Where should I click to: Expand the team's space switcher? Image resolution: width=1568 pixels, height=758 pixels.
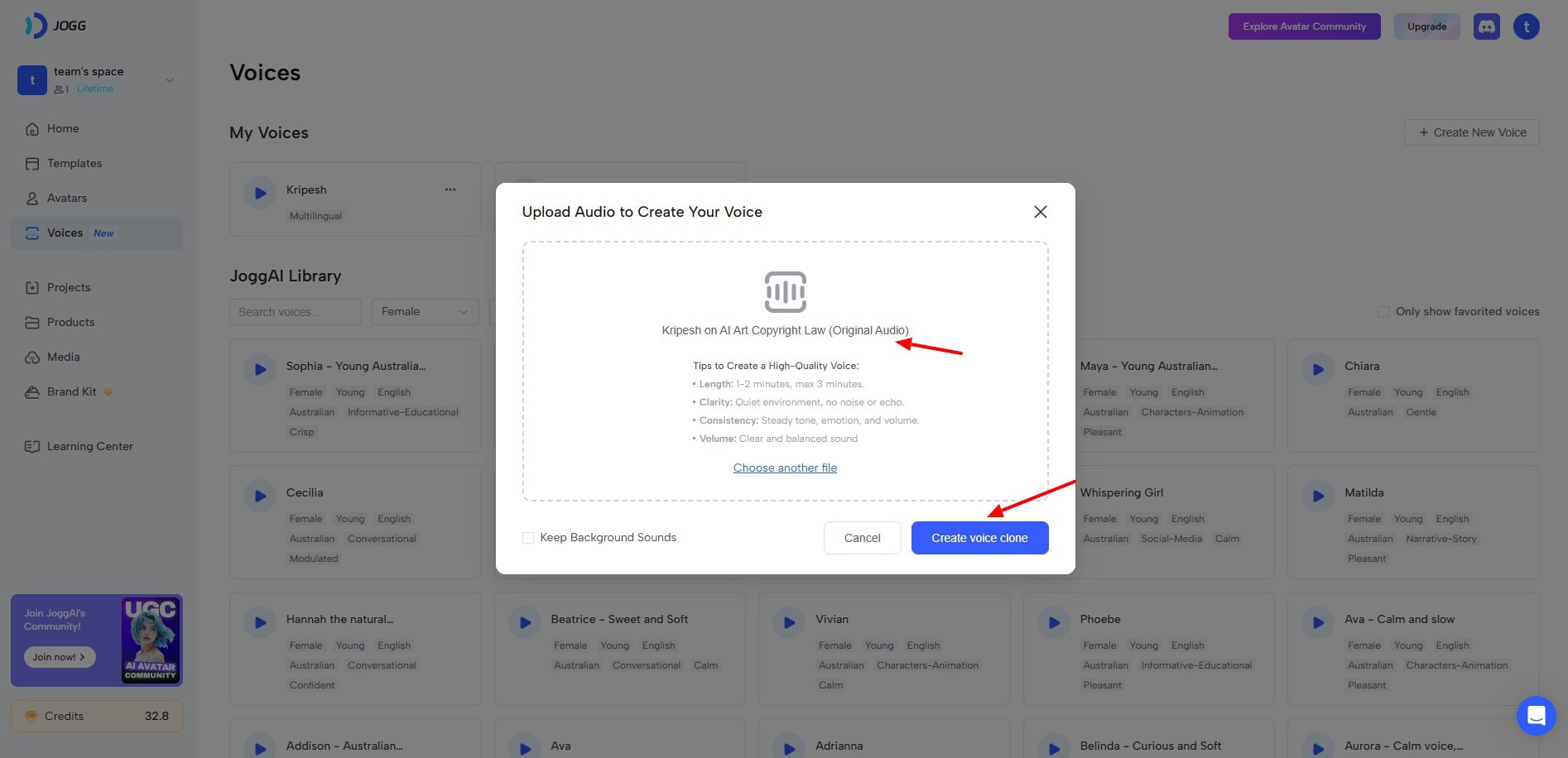[169, 80]
